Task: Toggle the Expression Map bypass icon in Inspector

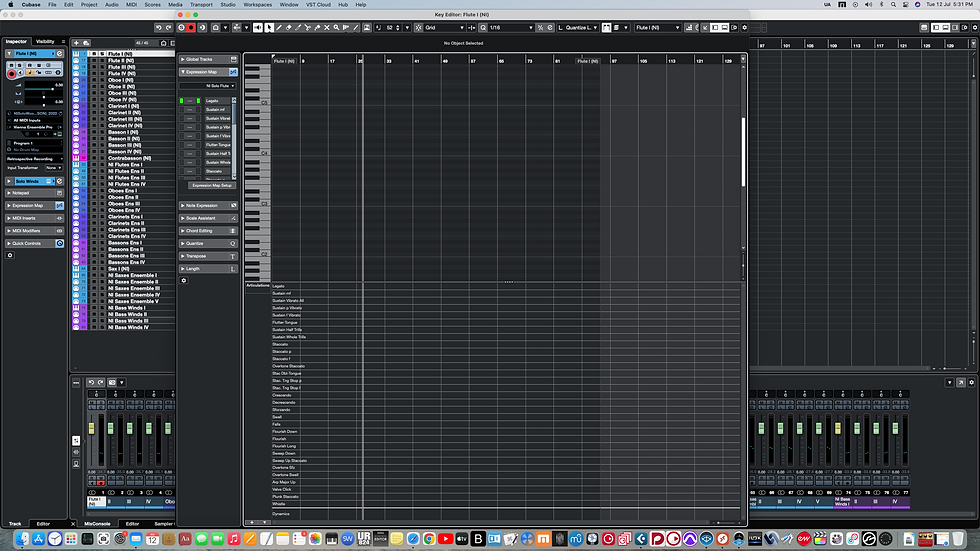Action: tap(59, 206)
